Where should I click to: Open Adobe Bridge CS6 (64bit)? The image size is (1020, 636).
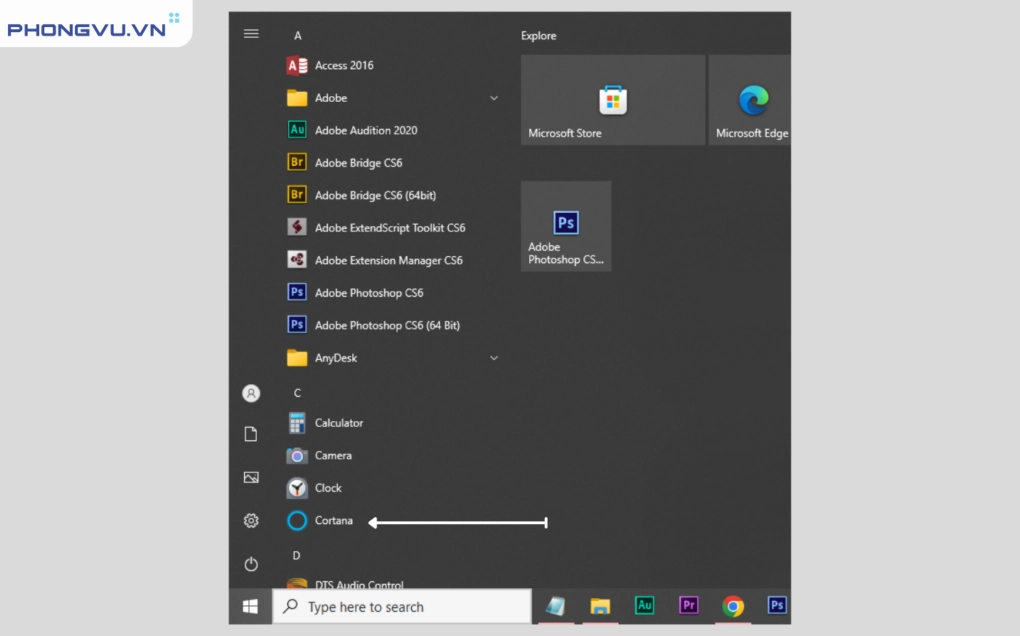tap(374, 196)
